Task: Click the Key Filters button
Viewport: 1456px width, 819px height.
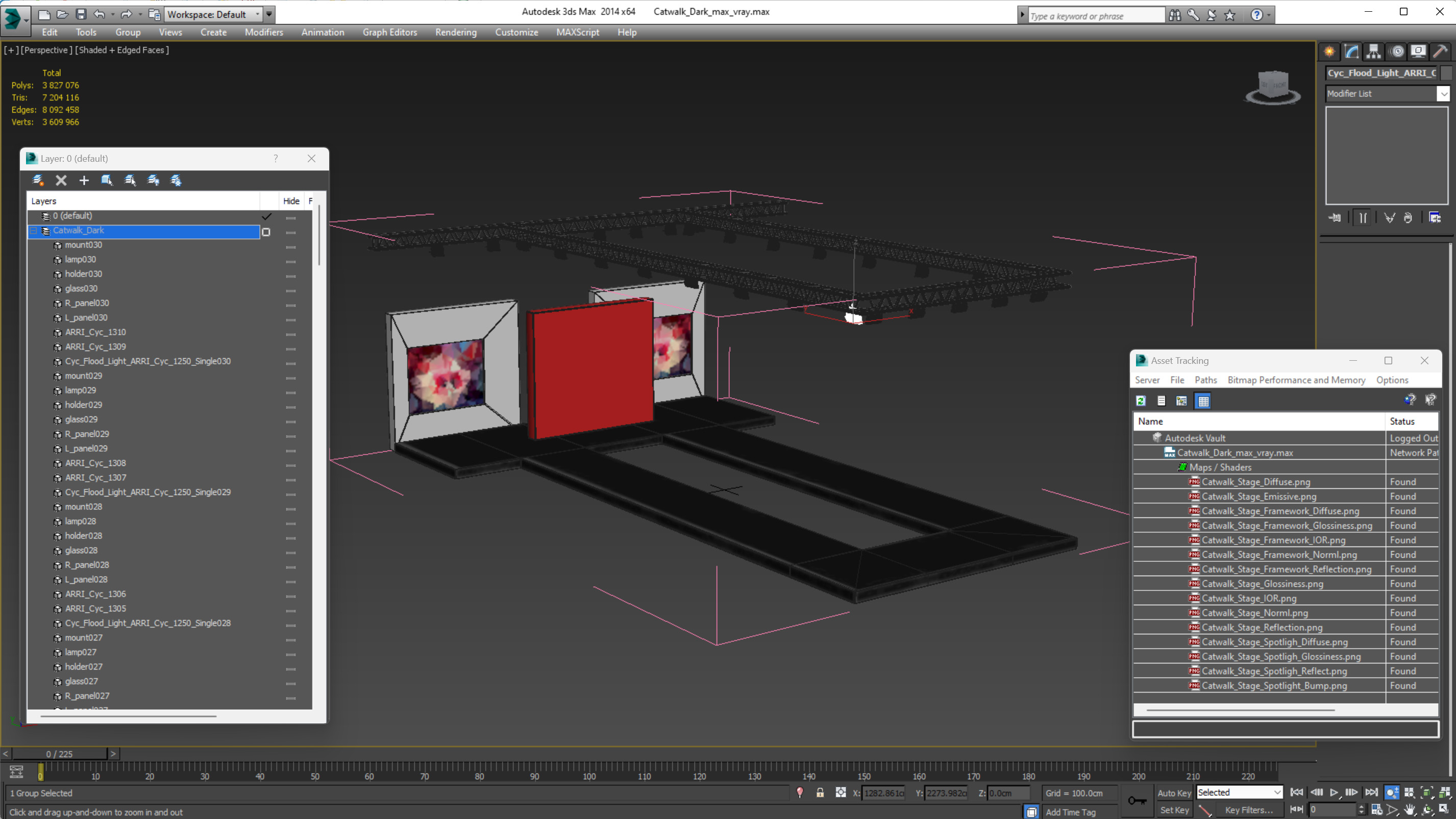Action: click(1249, 810)
